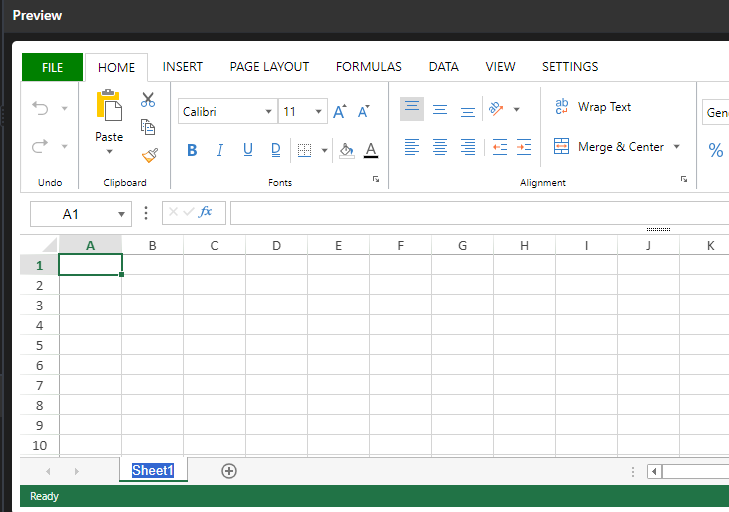Select the Format Painter brush icon
The width and height of the screenshot is (729, 512).
[x=149, y=155]
